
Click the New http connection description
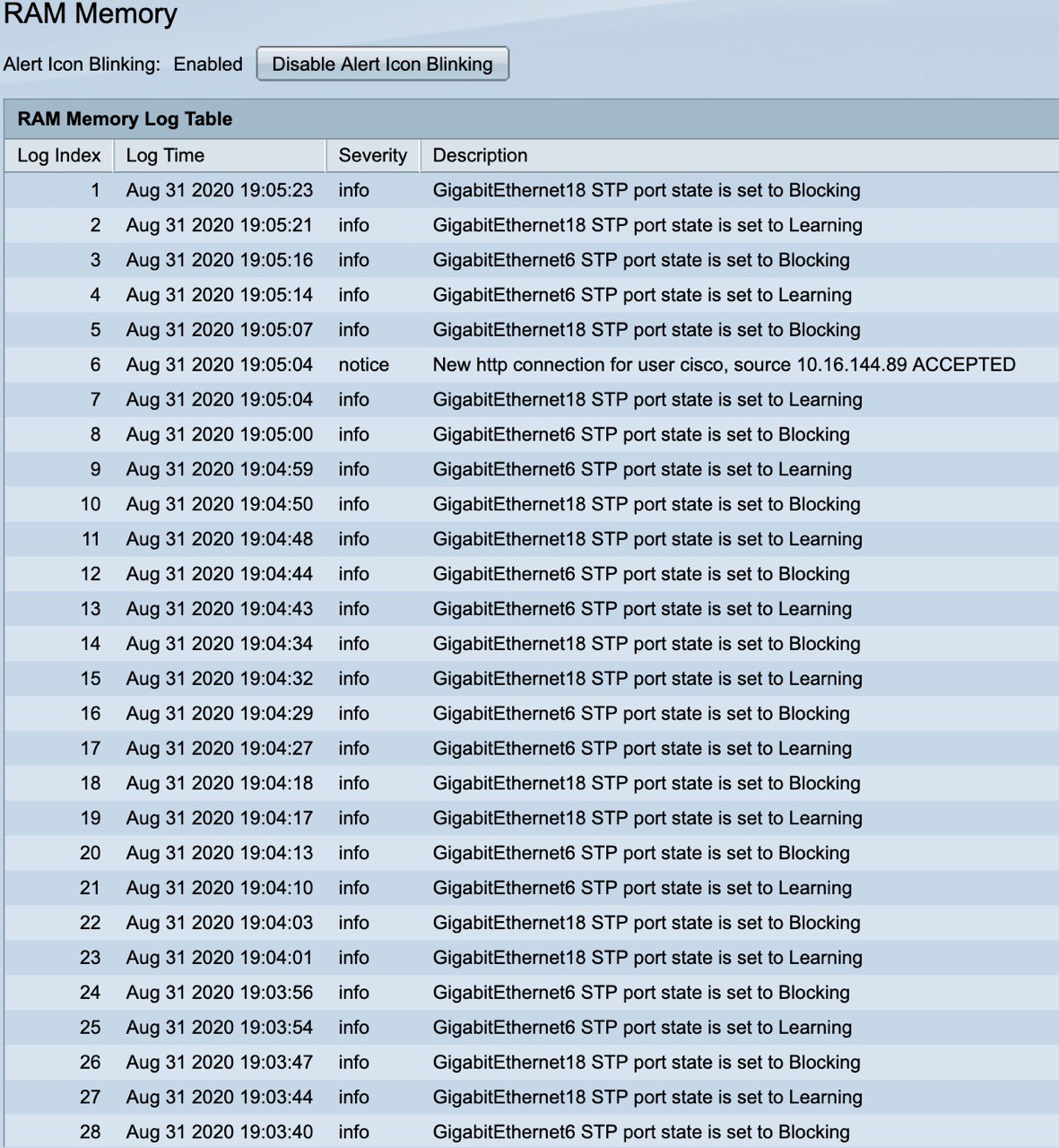724,365
